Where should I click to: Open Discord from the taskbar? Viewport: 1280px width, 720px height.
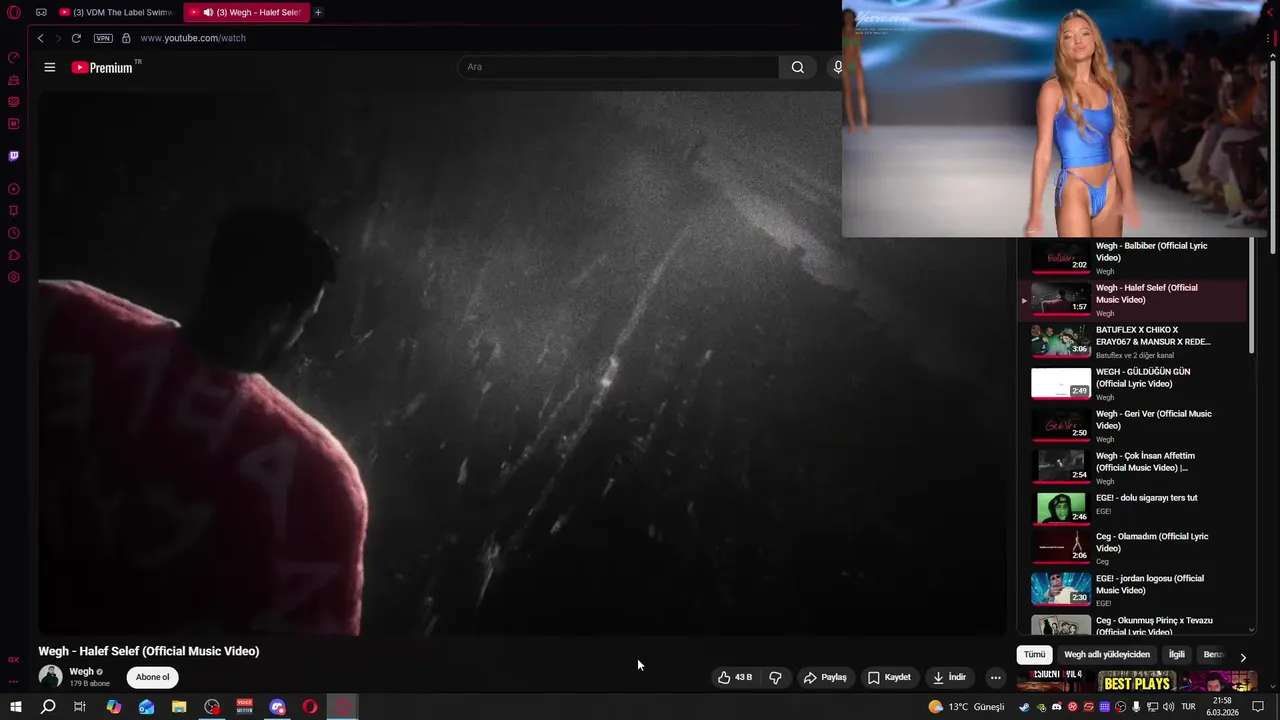277,707
